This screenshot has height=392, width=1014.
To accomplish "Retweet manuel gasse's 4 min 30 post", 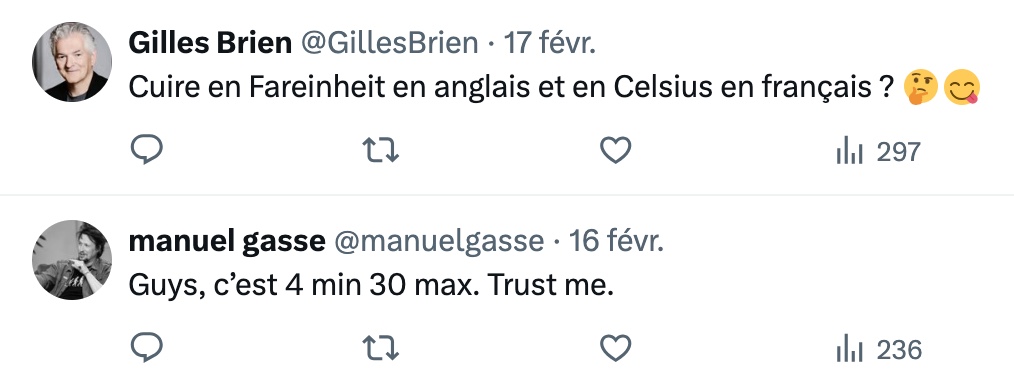I will [380, 349].
